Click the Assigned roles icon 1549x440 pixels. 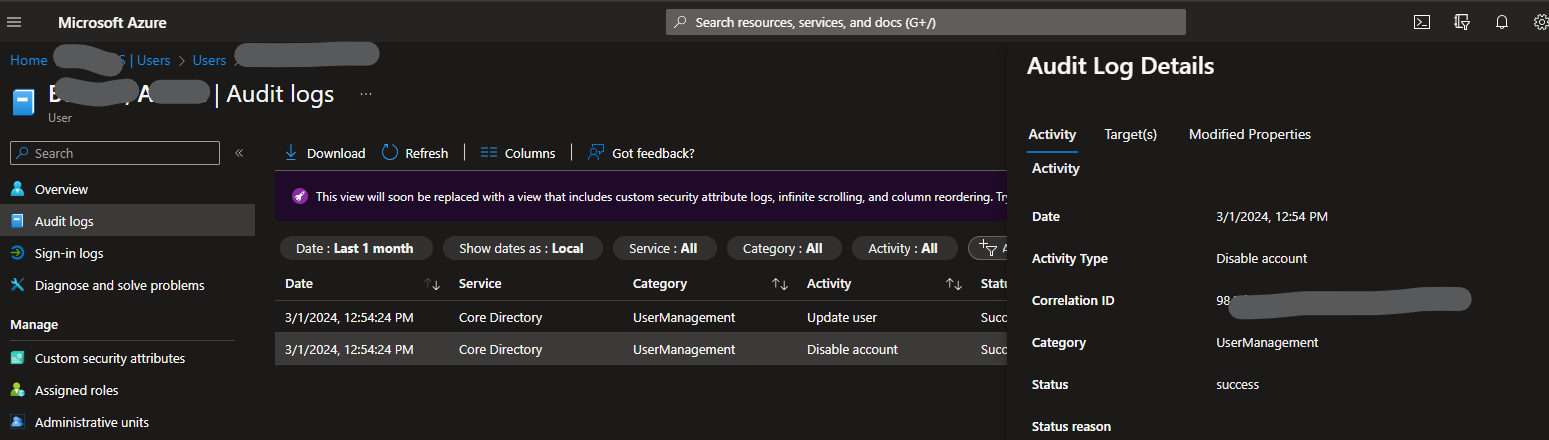tap(18, 390)
